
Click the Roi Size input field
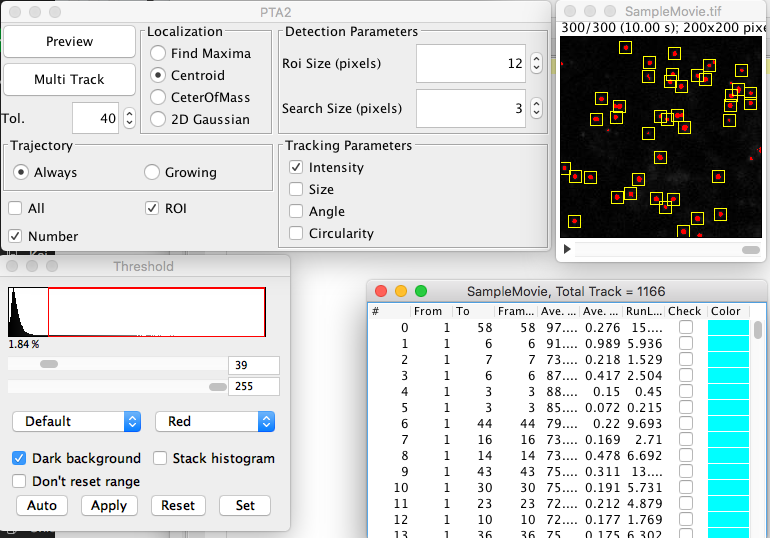470,64
